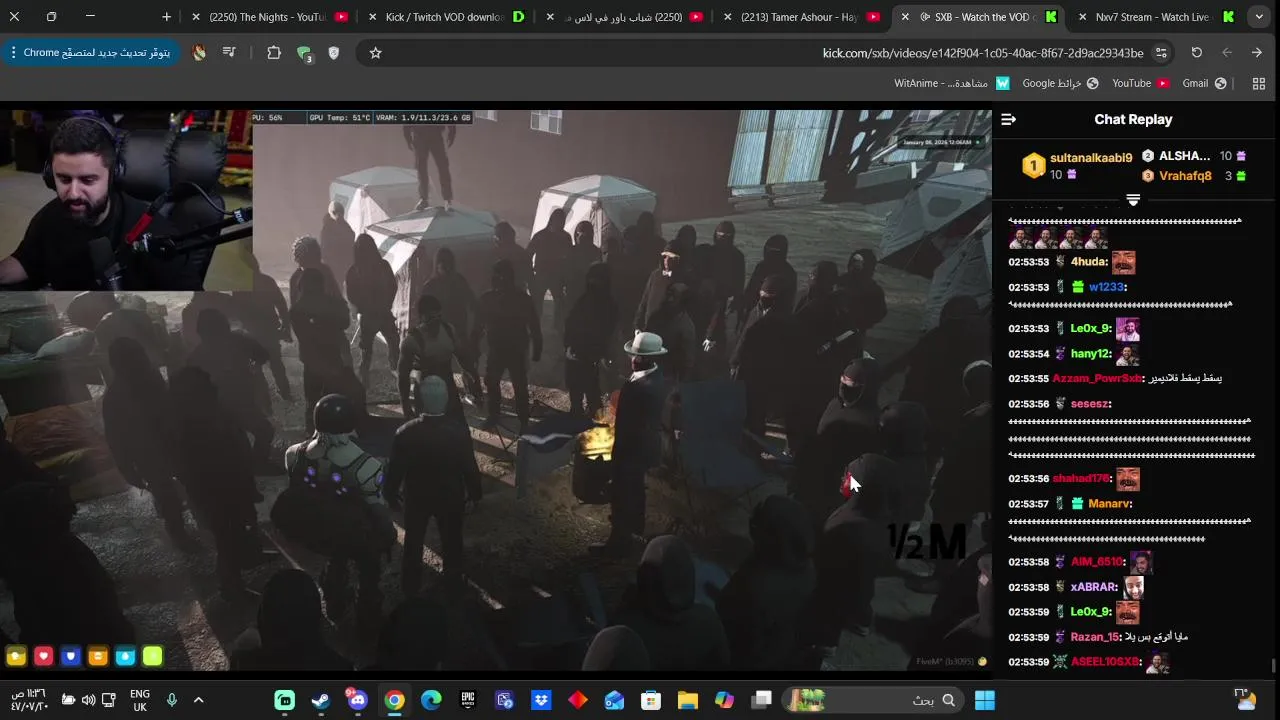Close the 'The Nights - YouTube' tab
The height and width of the screenshot is (720, 1280).
[196, 17]
